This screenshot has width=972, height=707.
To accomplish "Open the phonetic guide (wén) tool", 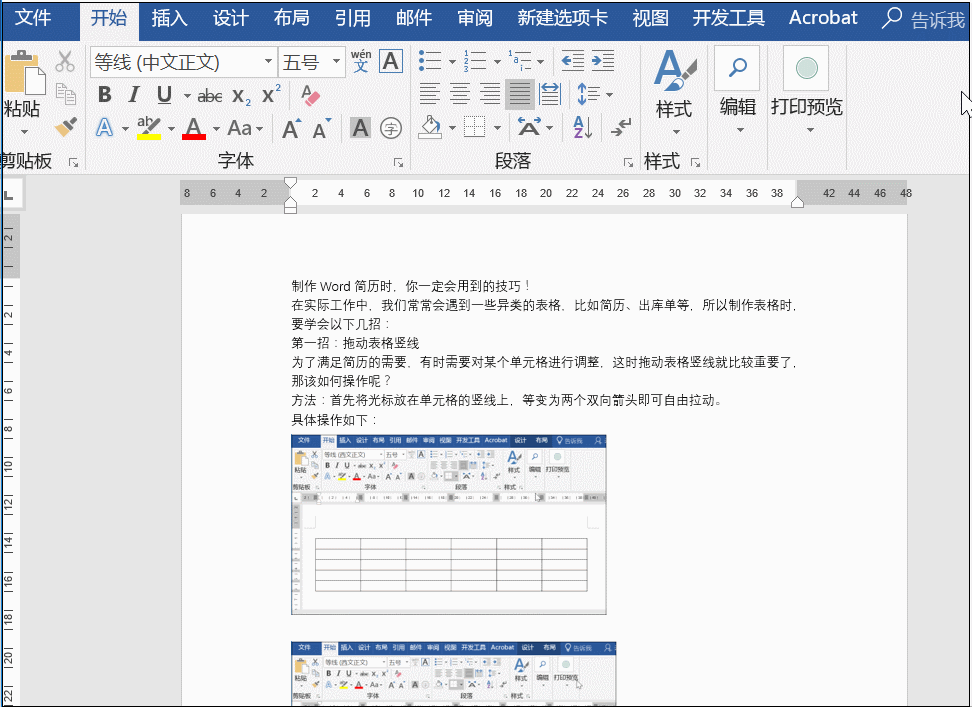I will pyautogui.click(x=361, y=61).
